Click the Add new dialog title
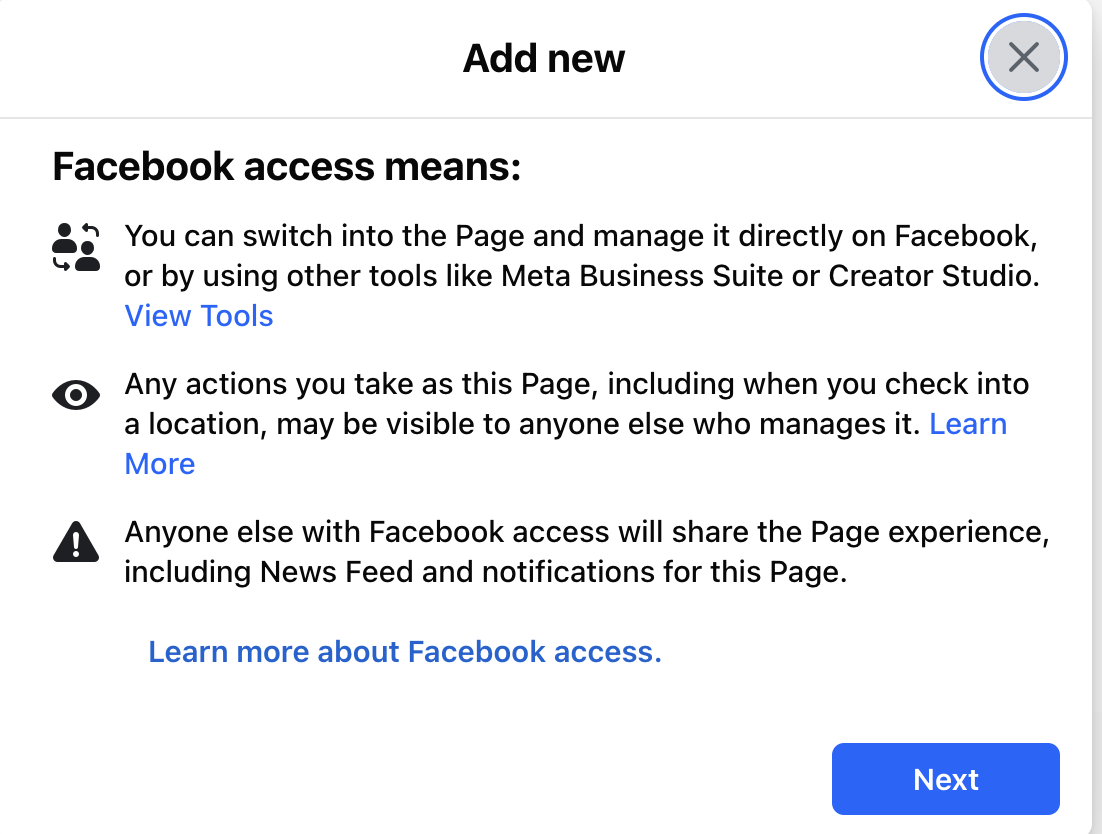This screenshot has height=834, width=1102. tap(544, 58)
